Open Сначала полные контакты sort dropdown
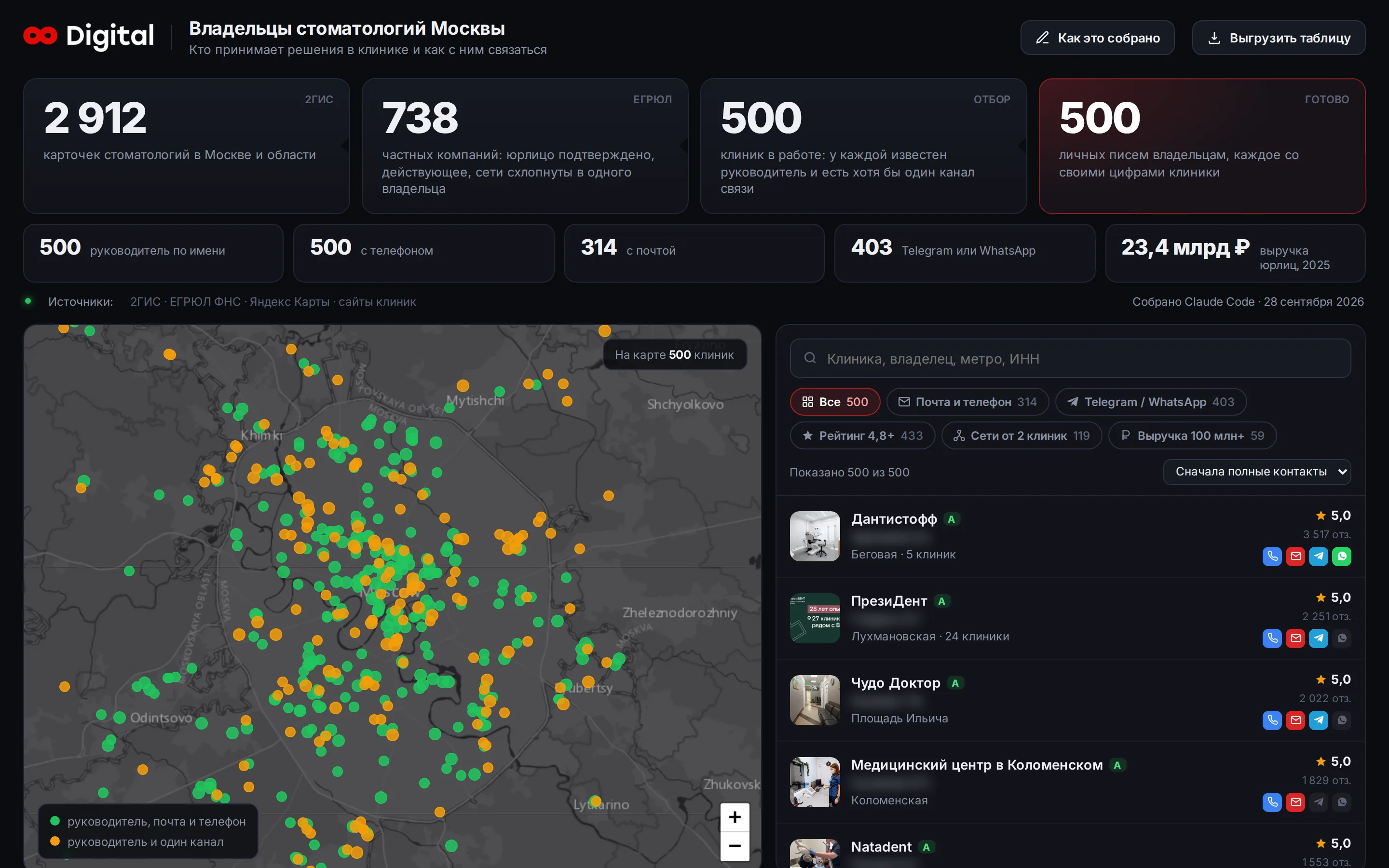 1256,472
